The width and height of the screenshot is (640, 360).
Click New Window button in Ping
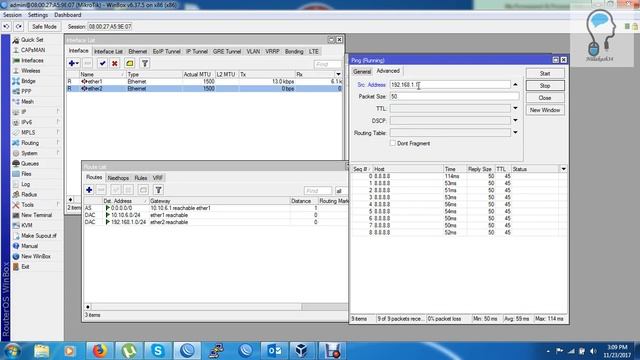click(545, 110)
